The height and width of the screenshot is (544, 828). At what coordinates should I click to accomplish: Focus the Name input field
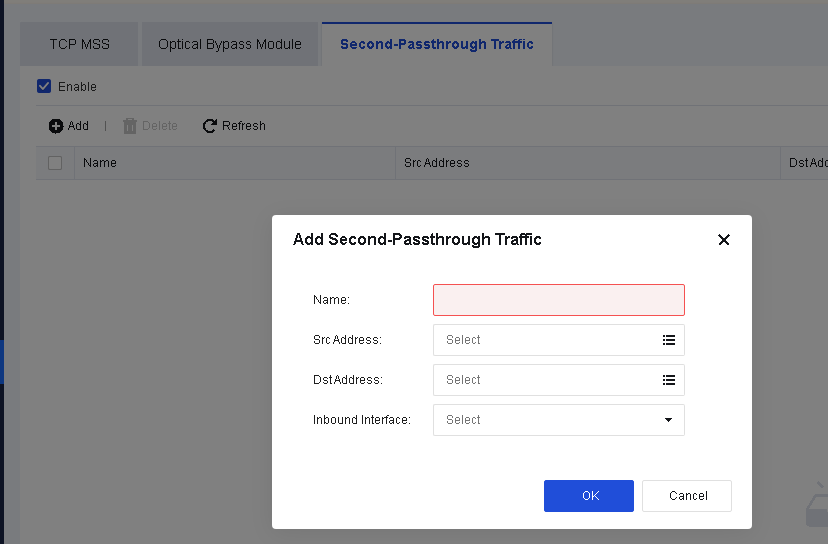click(558, 300)
